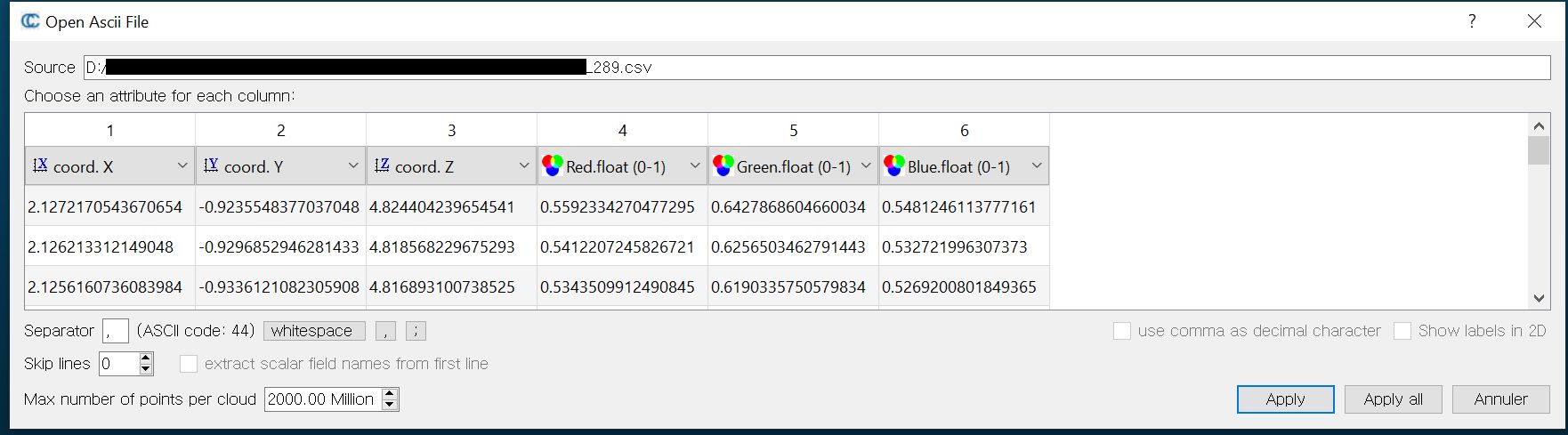This screenshot has height=435, width=1568.
Task: Open the Blue.float (0-1) attribute dropdown
Action: coord(965,166)
